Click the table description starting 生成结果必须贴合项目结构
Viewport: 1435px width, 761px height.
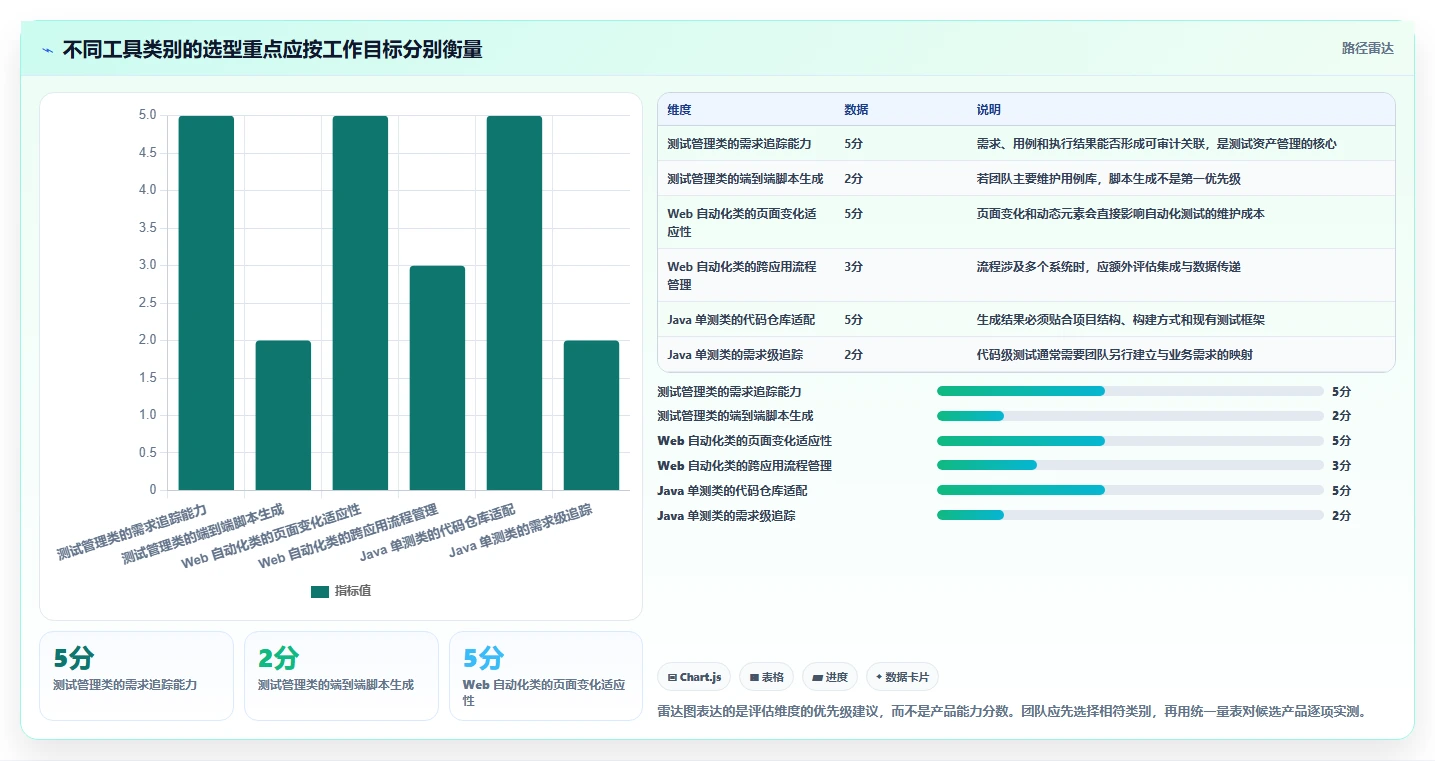1121,320
